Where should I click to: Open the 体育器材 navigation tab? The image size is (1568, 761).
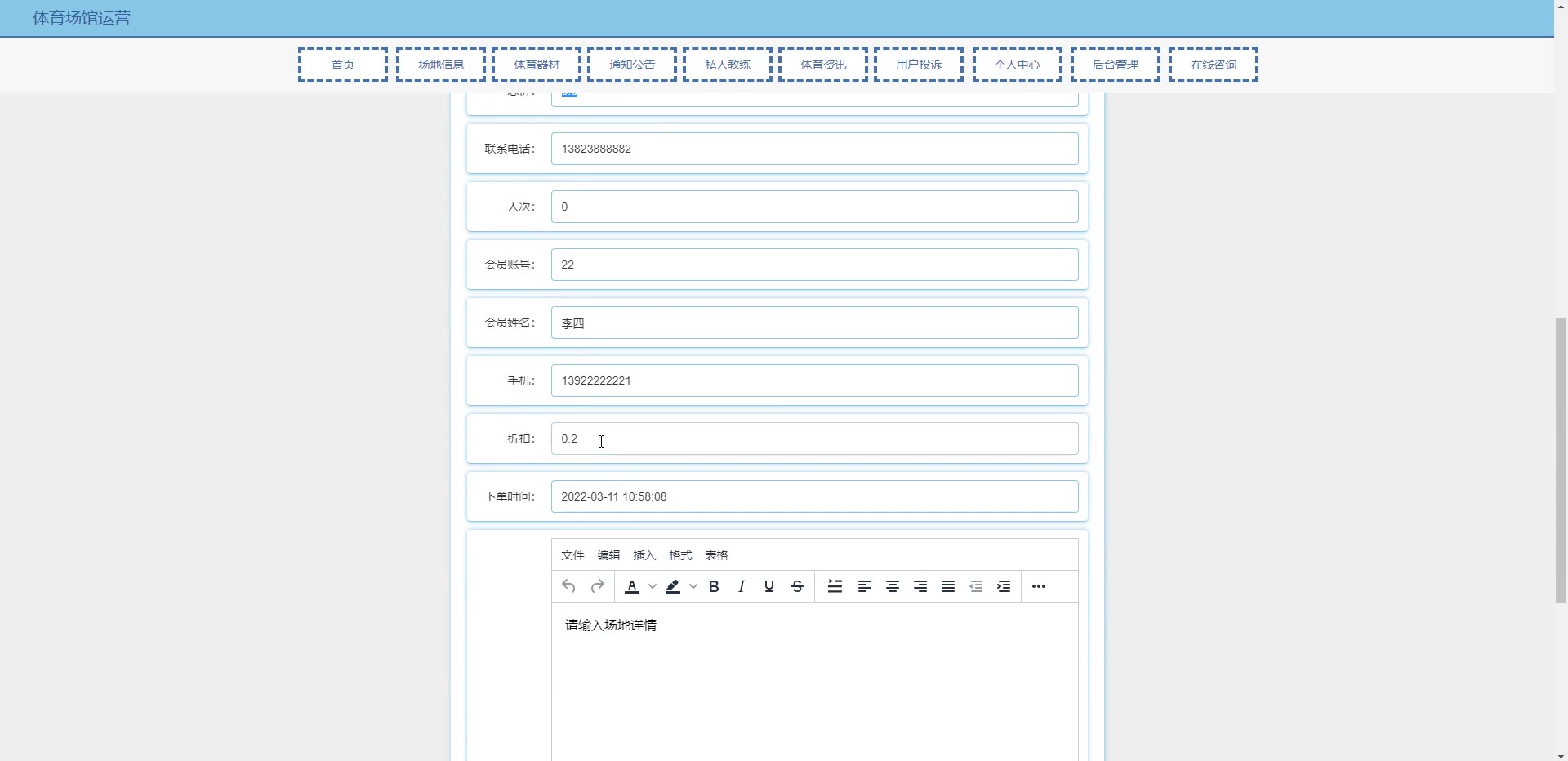(537, 65)
